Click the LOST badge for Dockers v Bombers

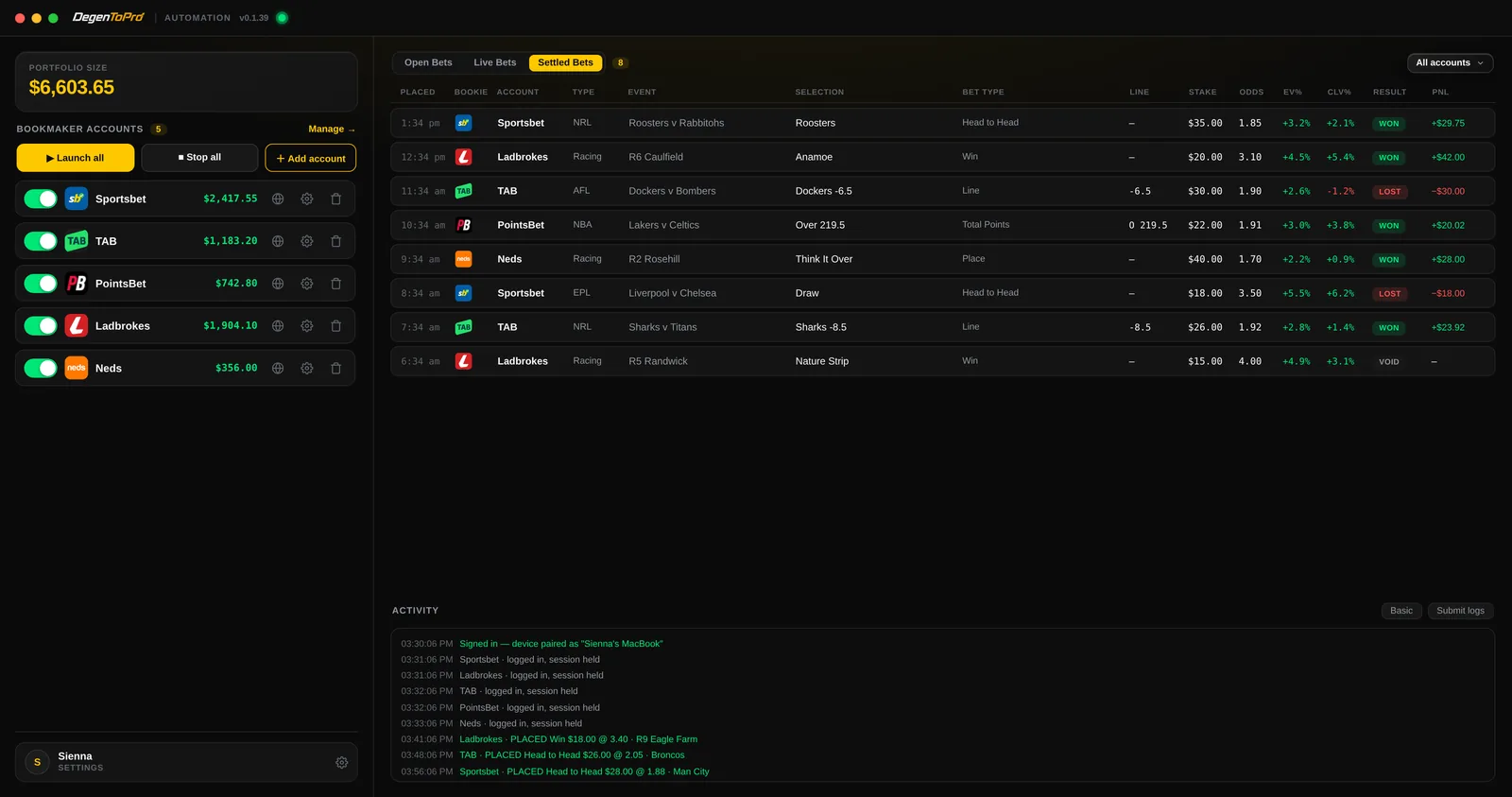coord(1389,192)
